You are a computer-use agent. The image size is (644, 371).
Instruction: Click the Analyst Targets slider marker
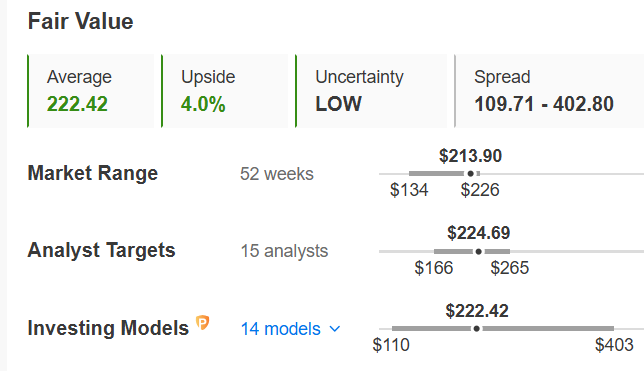point(478,251)
